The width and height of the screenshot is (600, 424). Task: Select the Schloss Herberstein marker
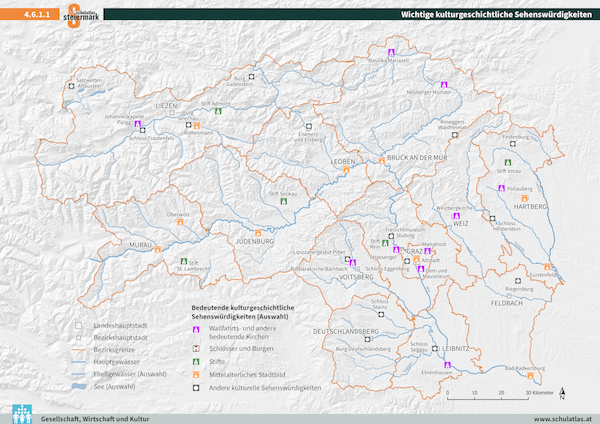coord(492,219)
